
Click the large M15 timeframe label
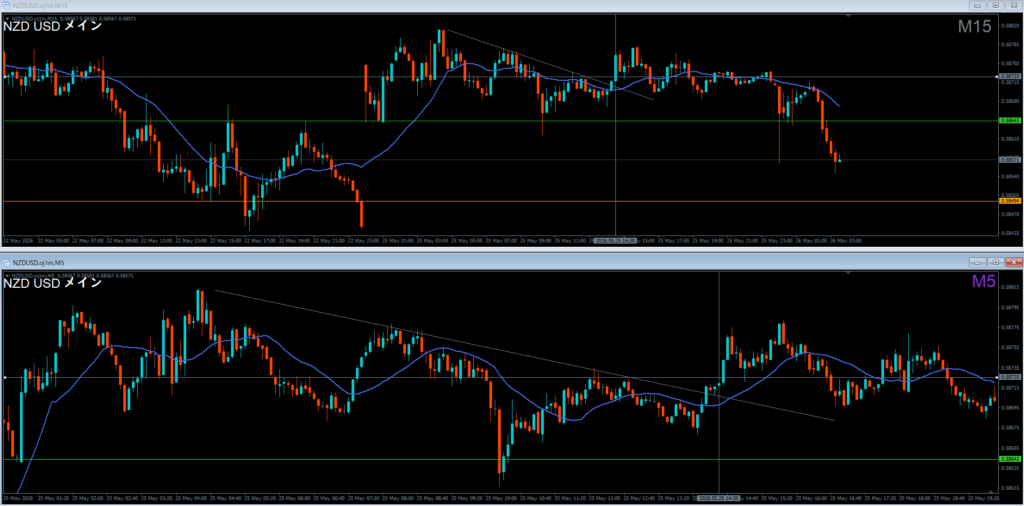point(974,27)
